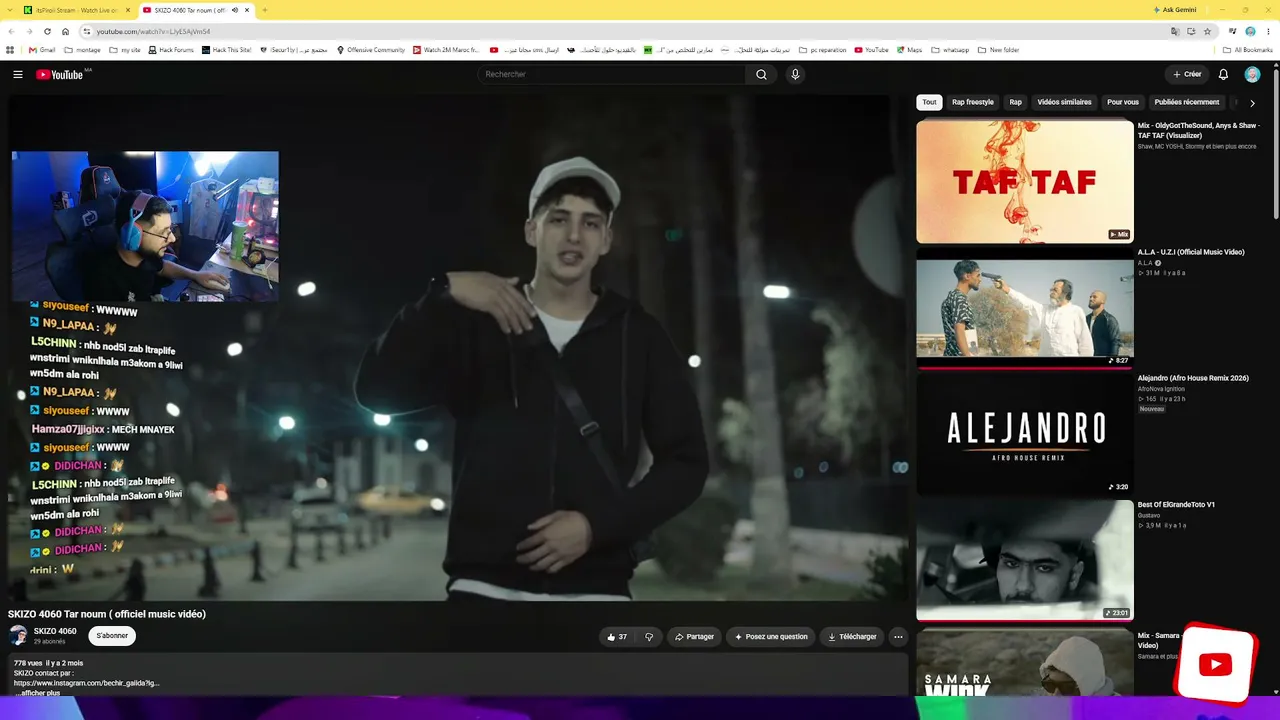Click the Télécharger download button

852,637
